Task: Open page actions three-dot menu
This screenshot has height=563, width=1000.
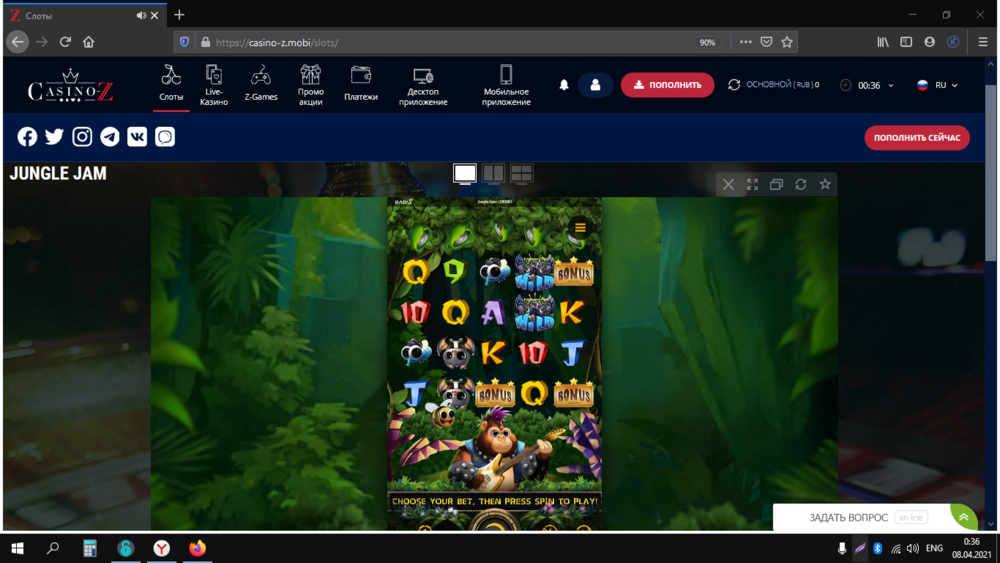Action: [746, 42]
